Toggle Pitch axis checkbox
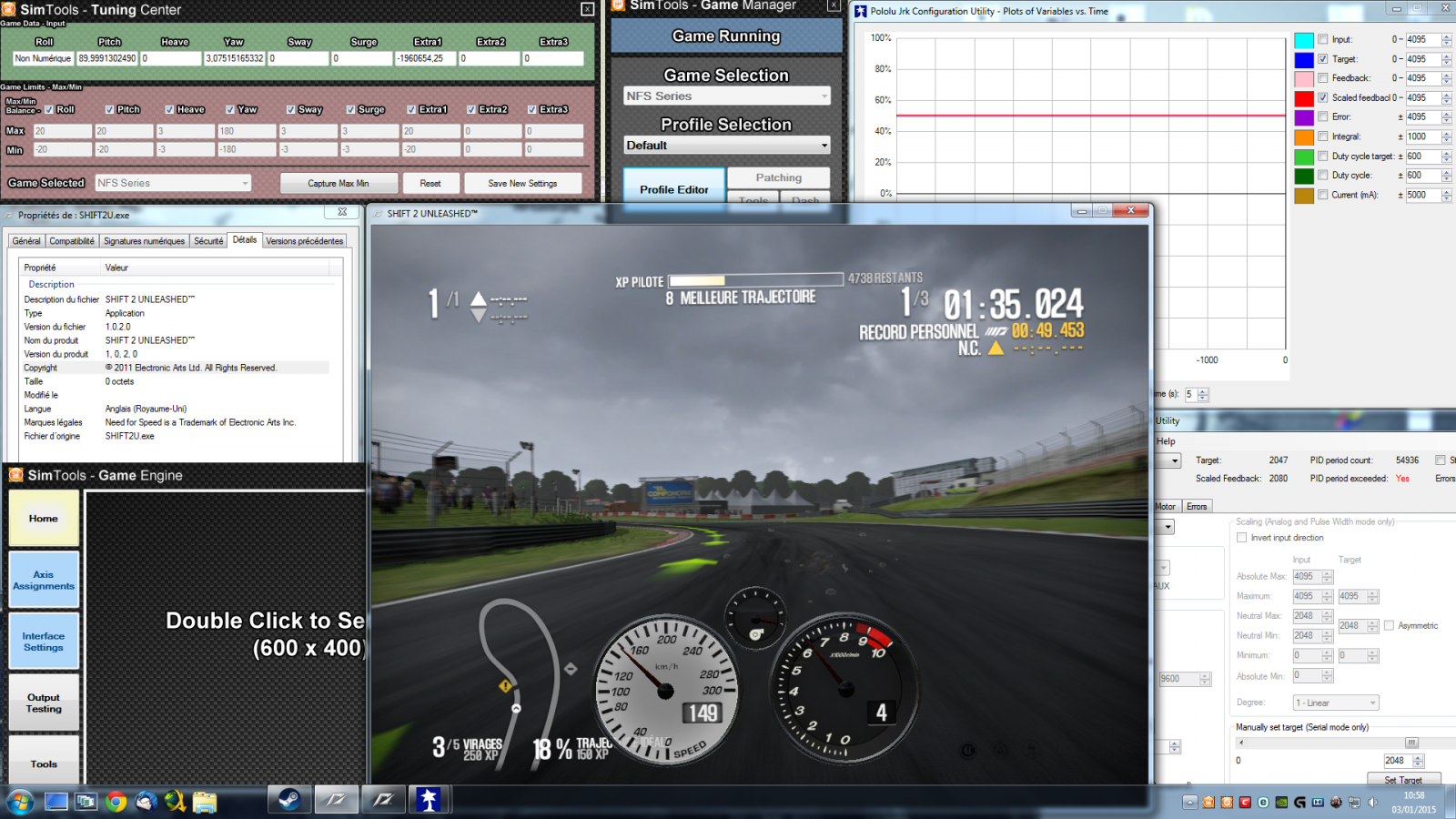Image resolution: width=1456 pixels, height=819 pixels. [109, 109]
